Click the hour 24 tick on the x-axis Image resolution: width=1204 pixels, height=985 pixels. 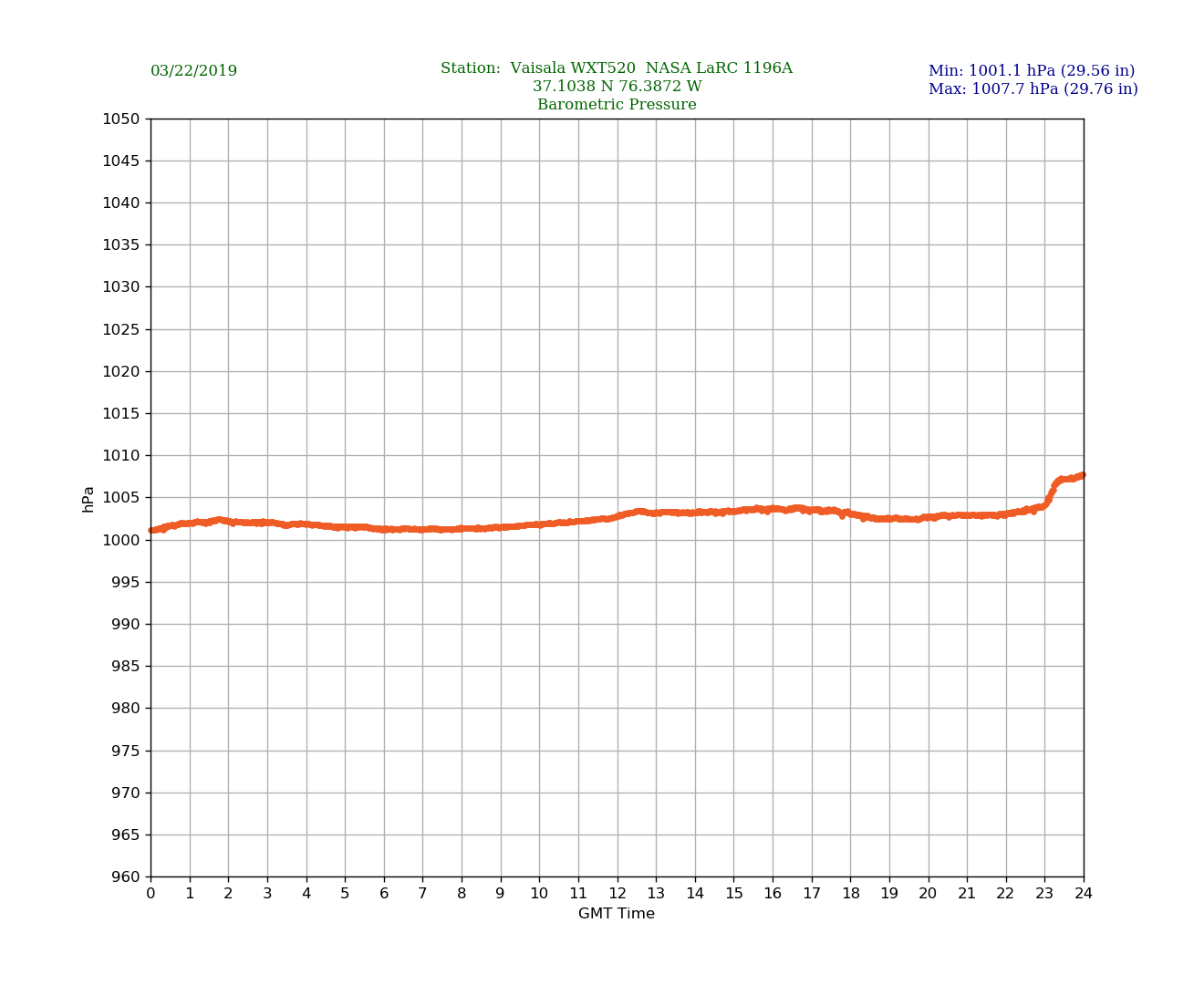tap(1084, 894)
